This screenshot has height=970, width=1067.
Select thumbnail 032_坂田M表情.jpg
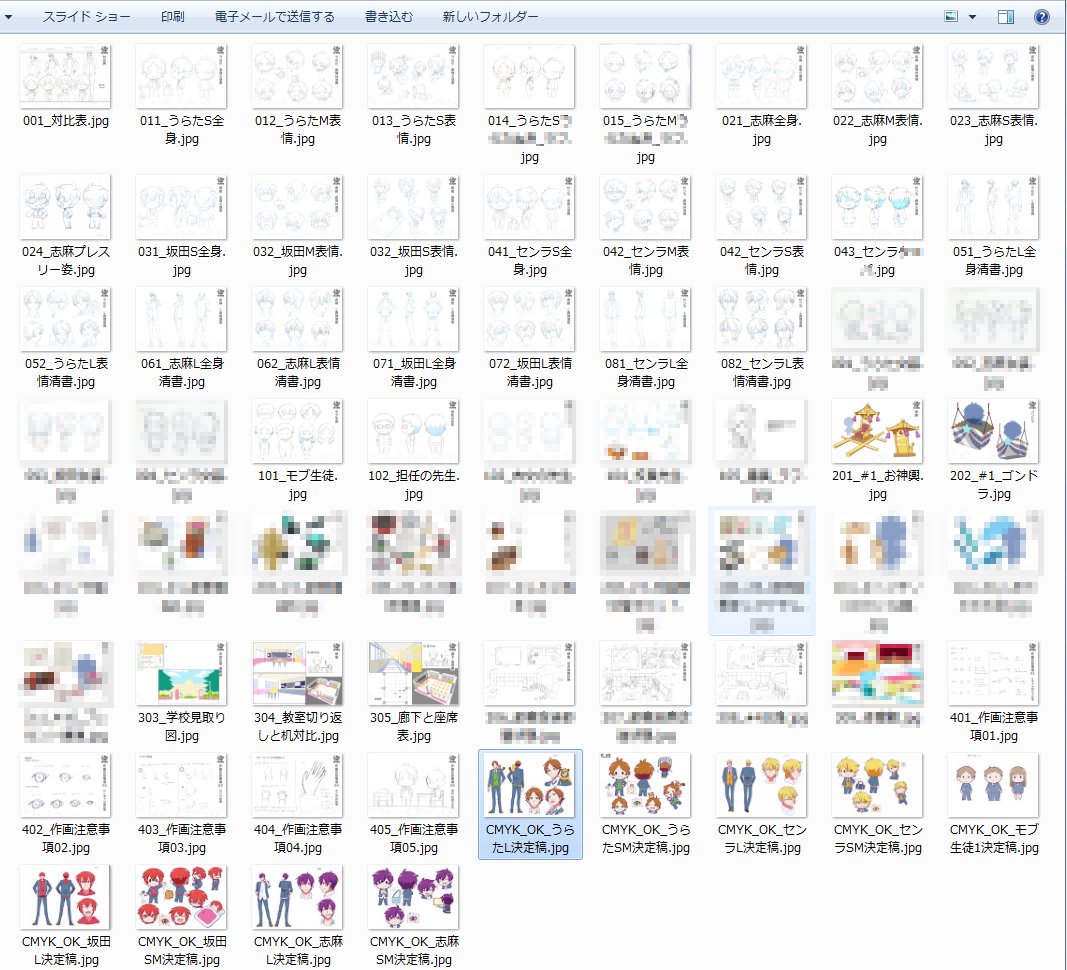click(297, 208)
